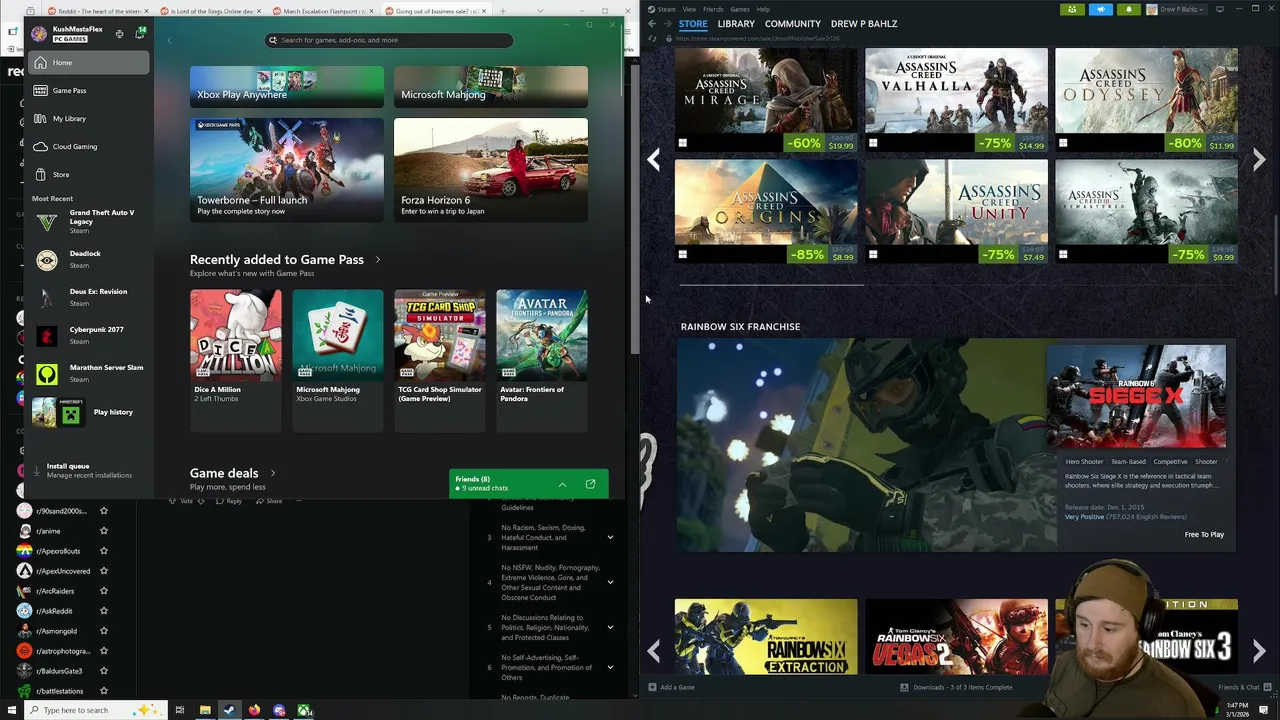Screen dimensions: 1280x720
Task: Click Add a Game plus icon in Steam
Action: [652, 687]
